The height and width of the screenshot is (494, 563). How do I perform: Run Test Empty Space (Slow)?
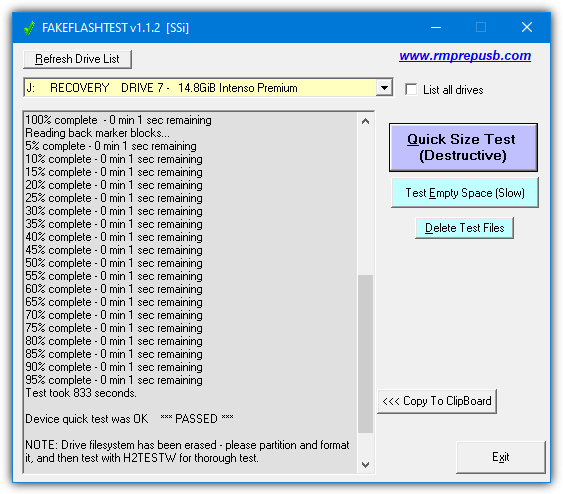pyautogui.click(x=465, y=193)
